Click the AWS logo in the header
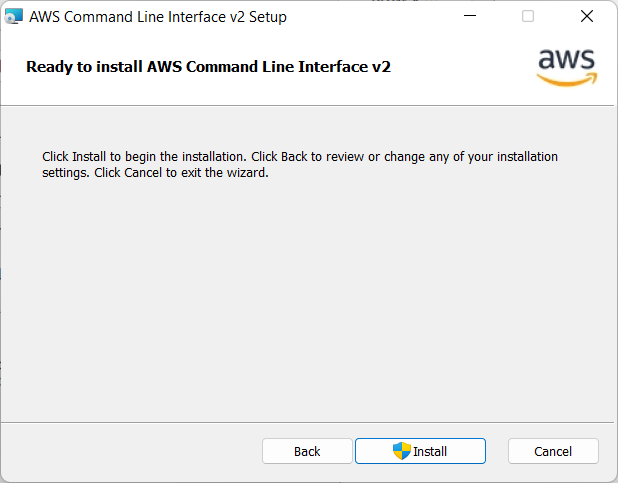The height and width of the screenshot is (483, 618). [x=567, y=66]
